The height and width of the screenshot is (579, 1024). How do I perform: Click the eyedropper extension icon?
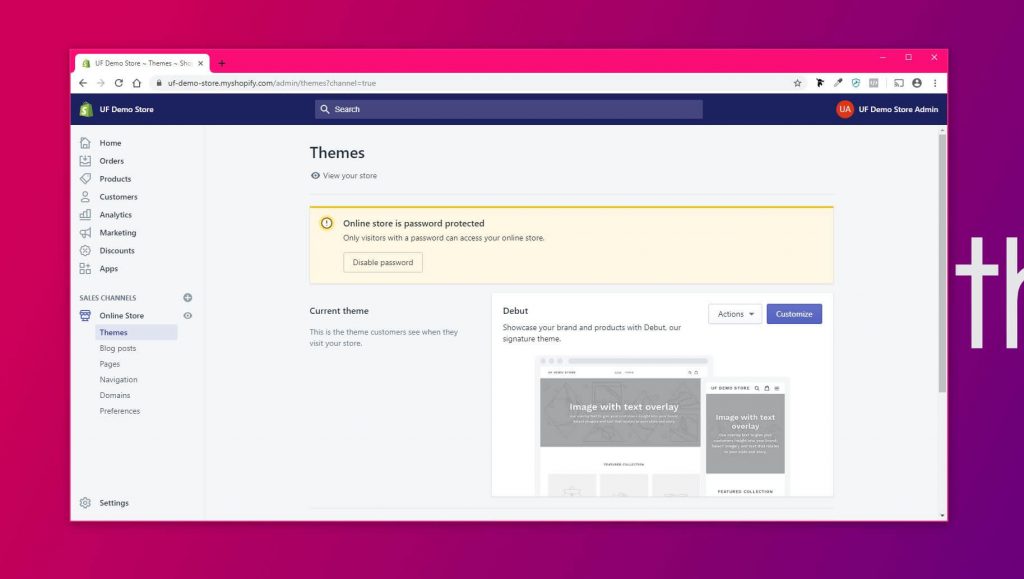pos(838,83)
